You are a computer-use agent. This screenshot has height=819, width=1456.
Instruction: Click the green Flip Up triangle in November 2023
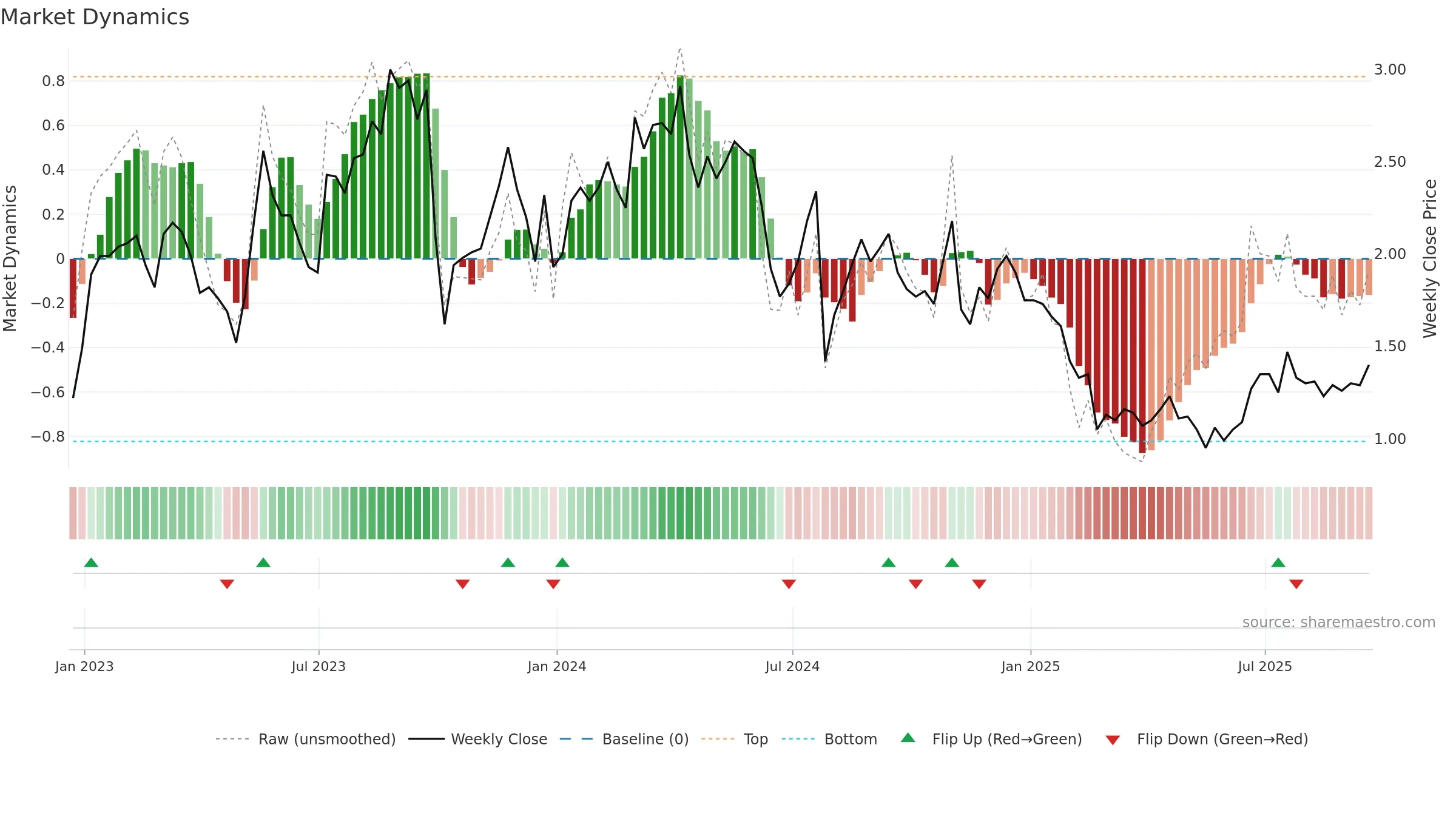[508, 562]
